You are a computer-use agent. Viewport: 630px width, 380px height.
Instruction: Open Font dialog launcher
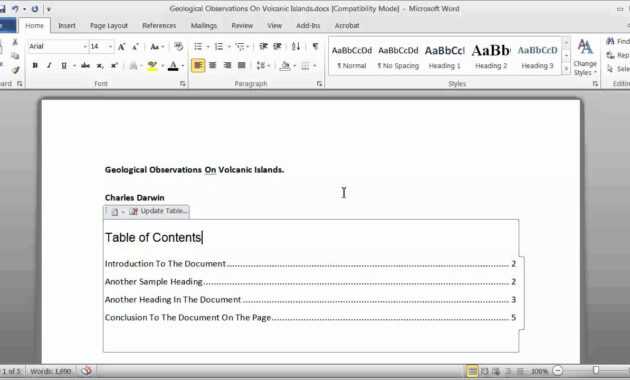tap(183, 84)
